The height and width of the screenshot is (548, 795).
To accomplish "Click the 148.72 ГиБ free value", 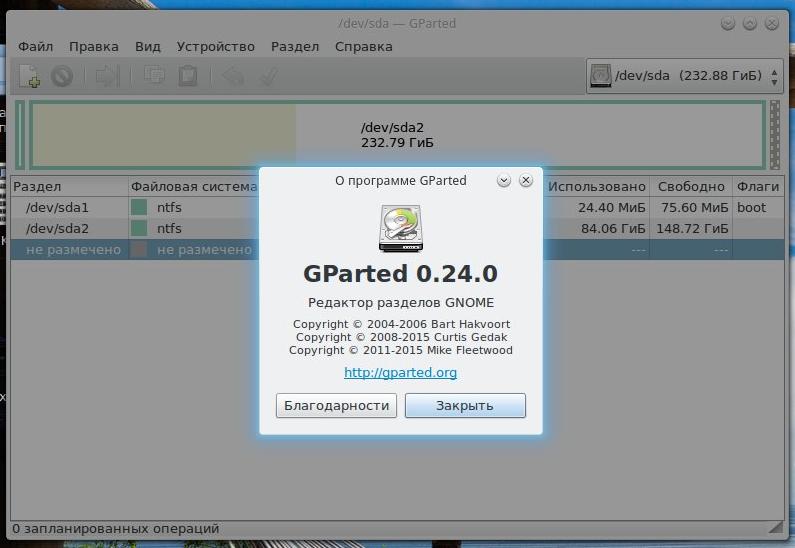I will pyautogui.click(x=692, y=229).
